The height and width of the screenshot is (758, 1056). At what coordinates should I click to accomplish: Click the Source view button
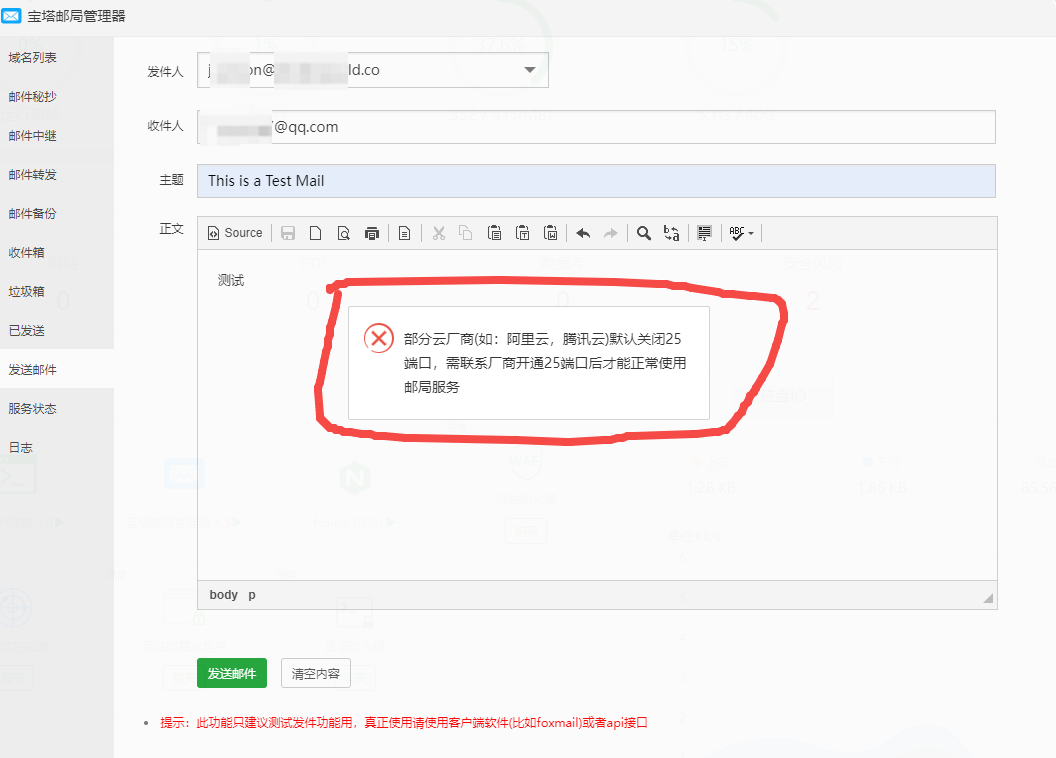coord(235,233)
